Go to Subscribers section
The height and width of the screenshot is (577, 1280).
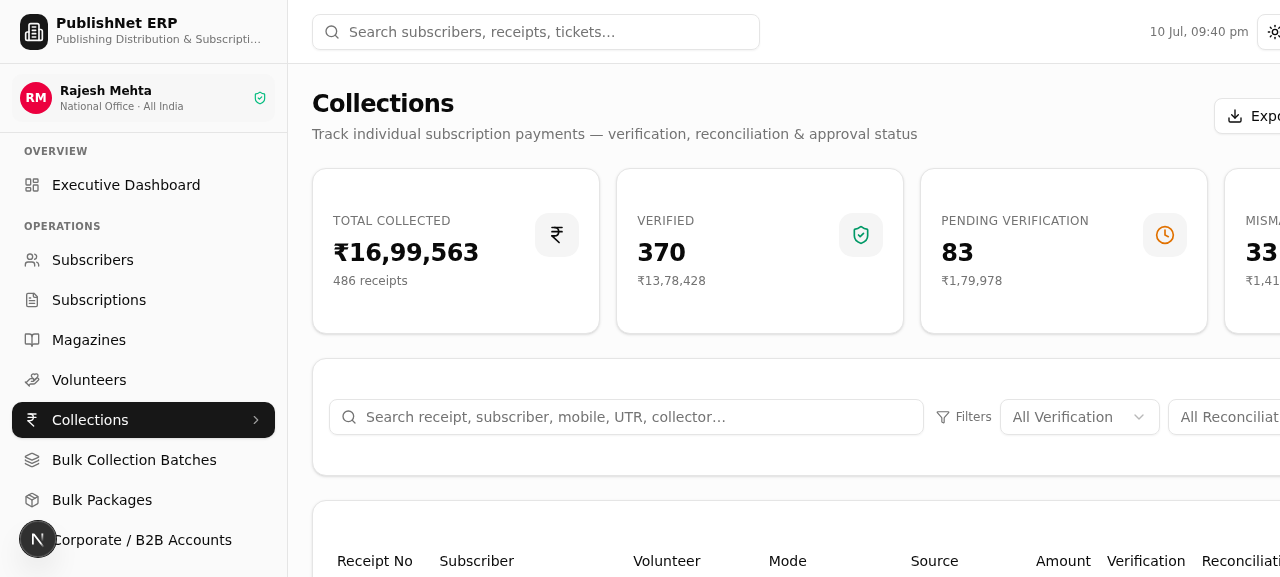click(x=143, y=260)
